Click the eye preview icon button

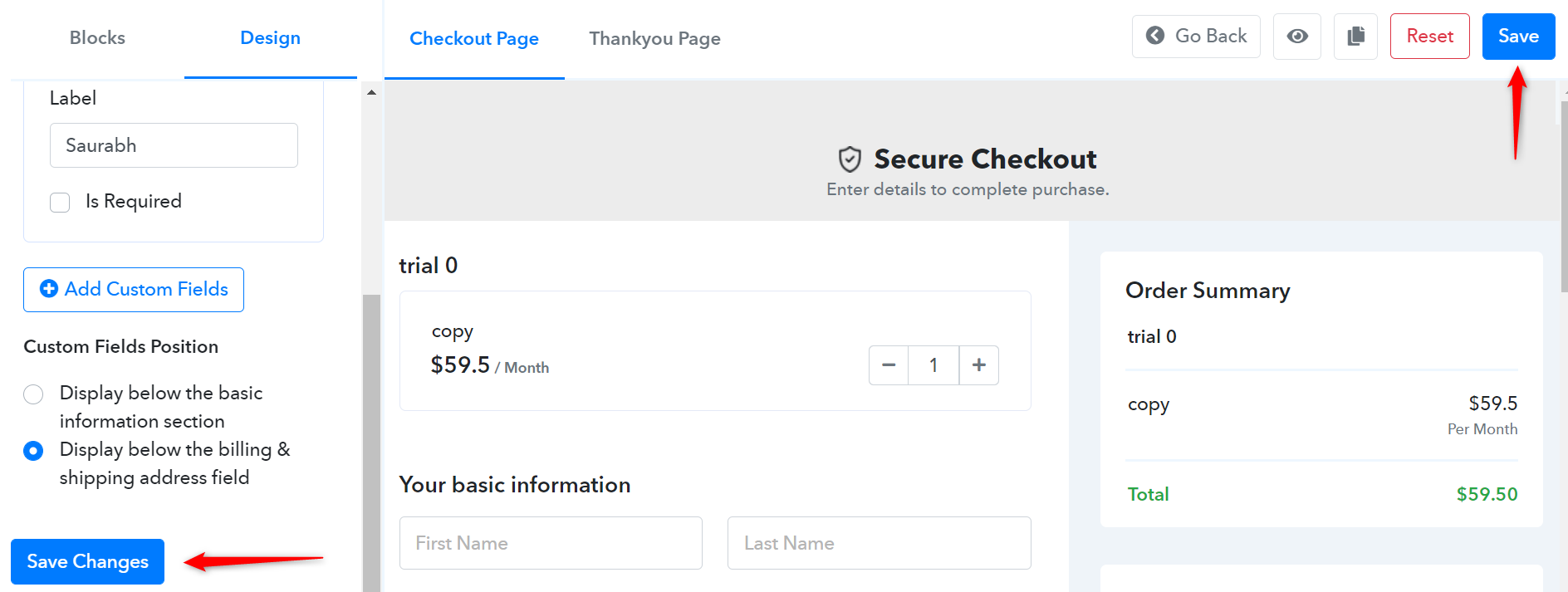click(1297, 37)
